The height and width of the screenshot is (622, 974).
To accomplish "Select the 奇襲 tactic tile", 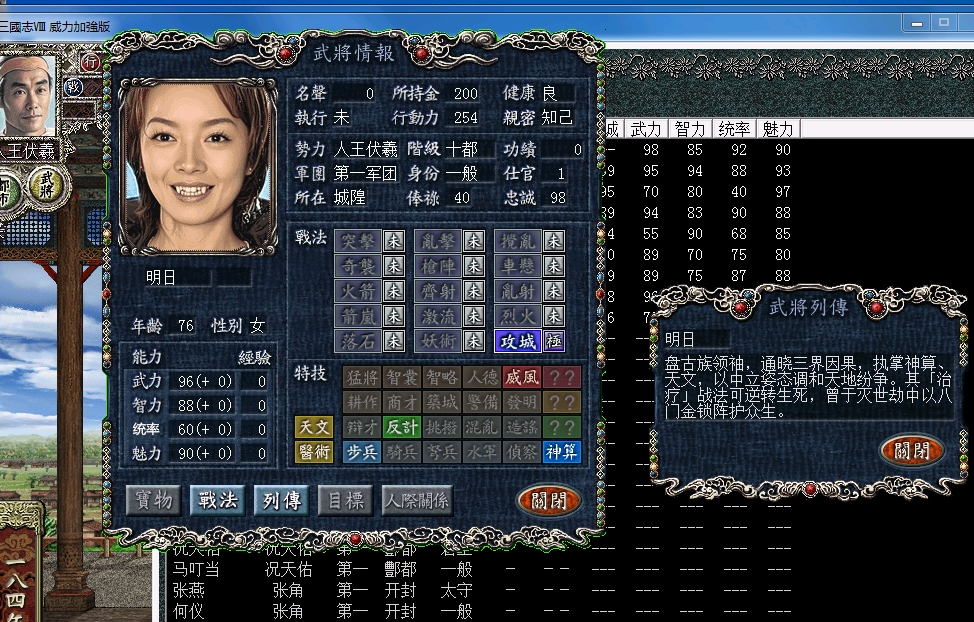I will [358, 266].
